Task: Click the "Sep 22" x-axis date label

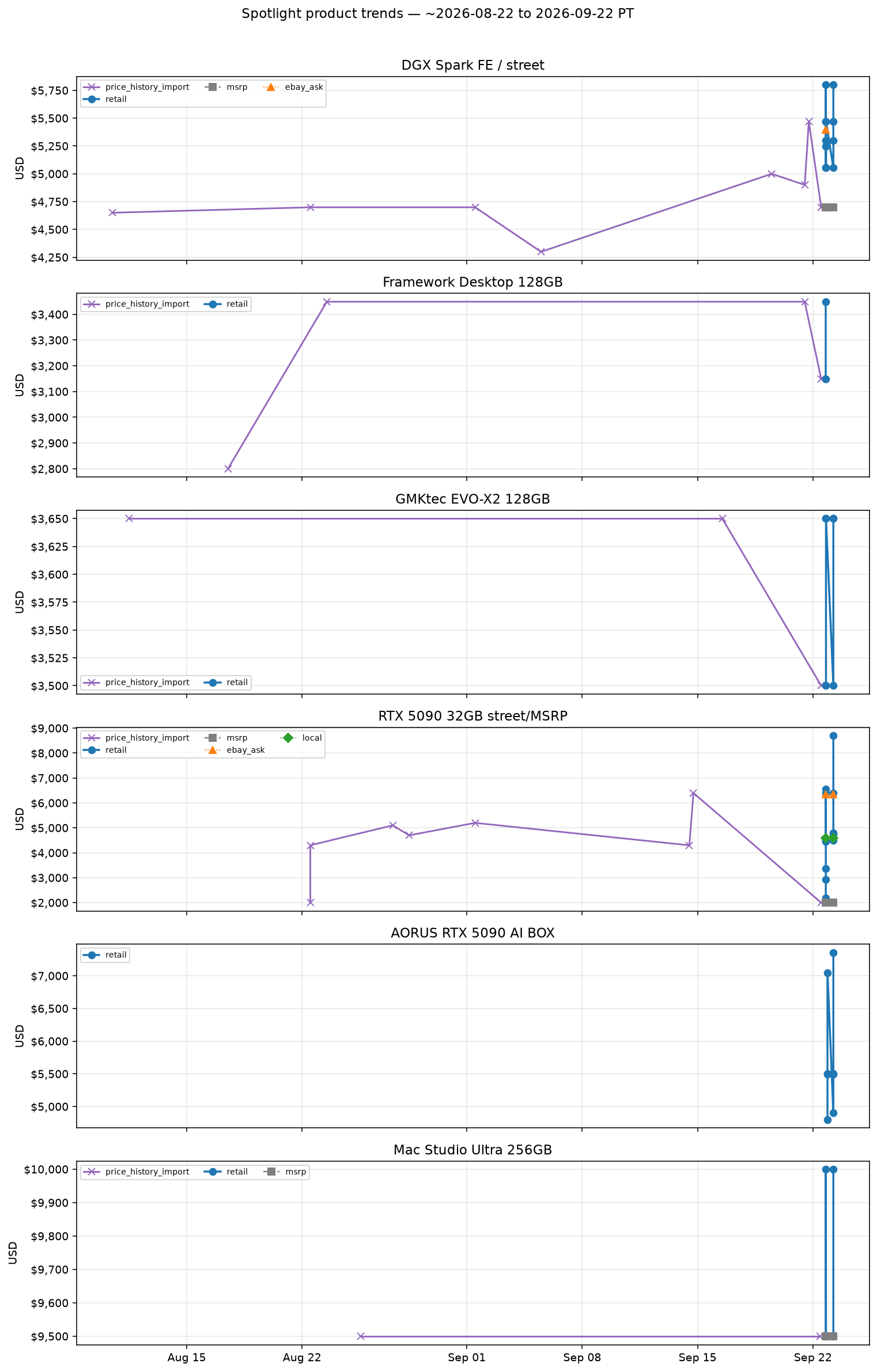Action: [x=813, y=1358]
